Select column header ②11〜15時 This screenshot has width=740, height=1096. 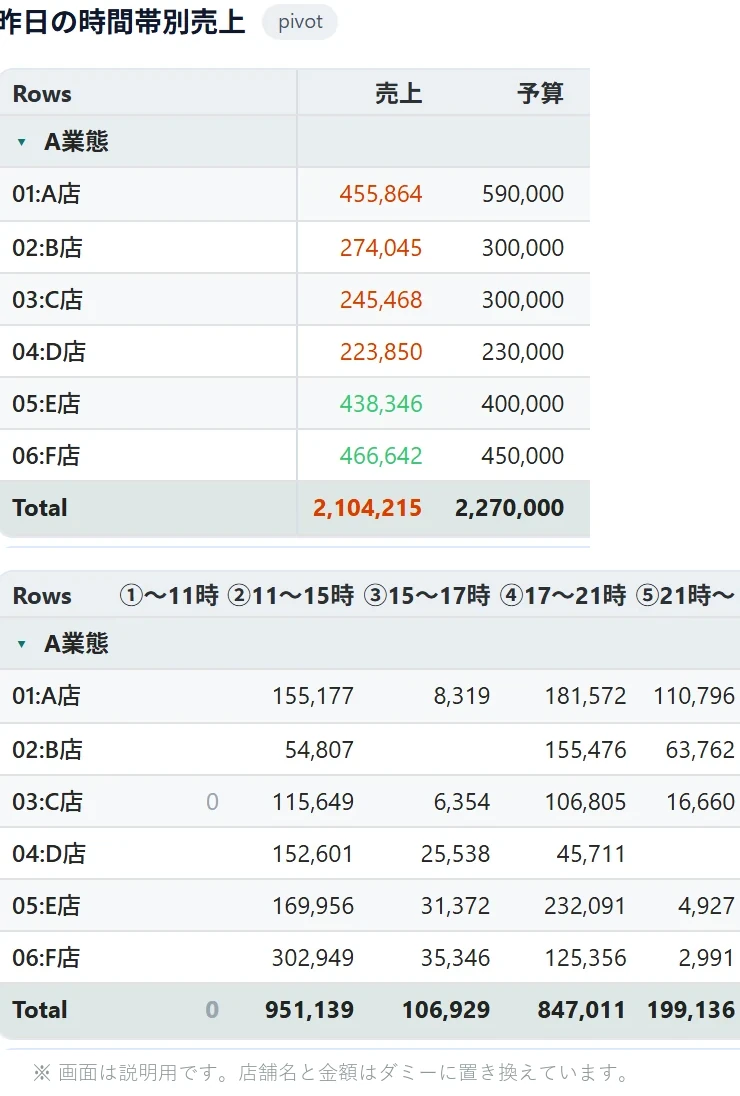[x=291, y=596]
